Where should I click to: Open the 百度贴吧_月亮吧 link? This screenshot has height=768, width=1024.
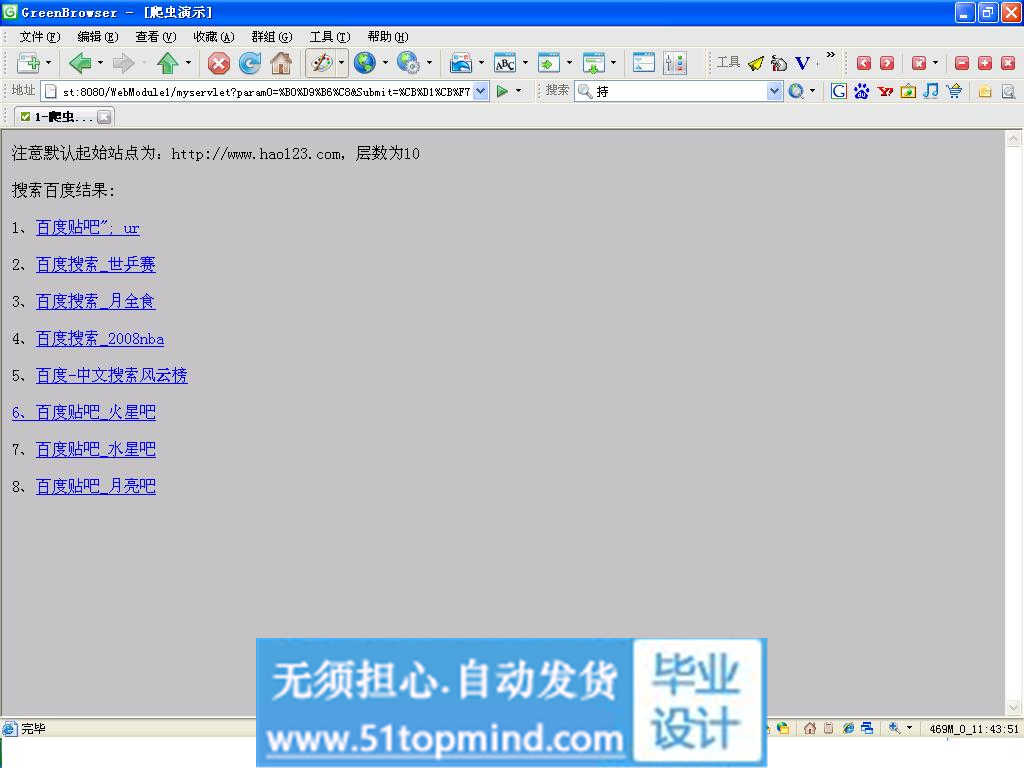(95, 487)
